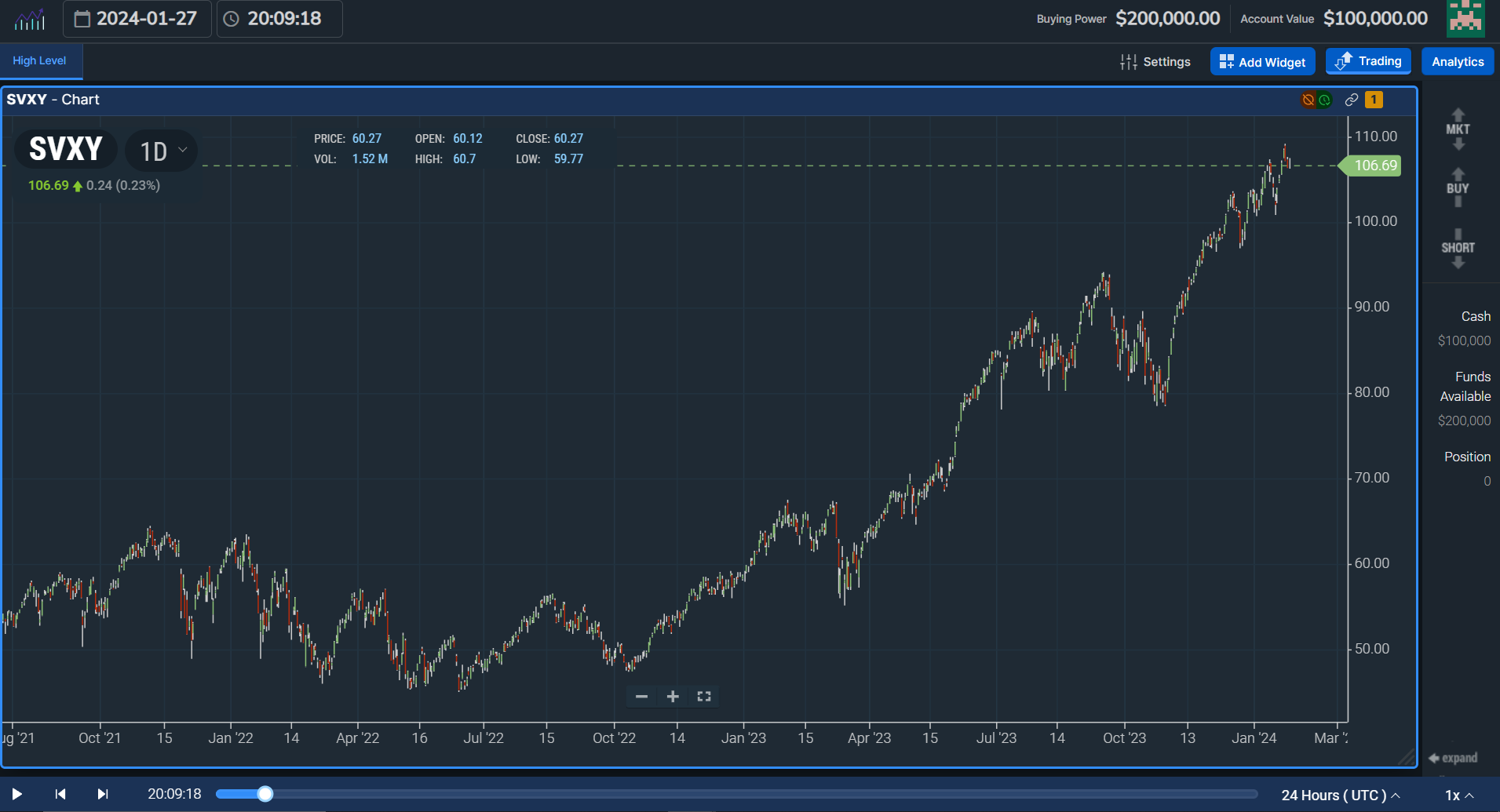This screenshot has height=812, width=1500.
Task: Click the Add Widget button
Action: pos(1262,61)
